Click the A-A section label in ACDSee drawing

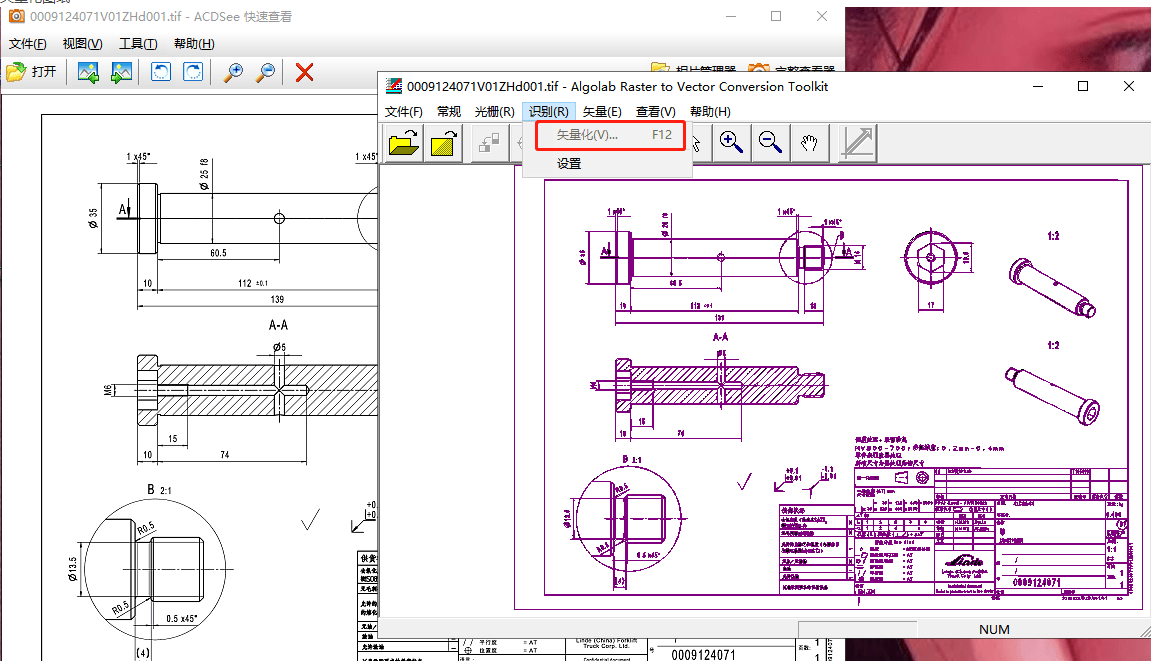[x=278, y=325]
